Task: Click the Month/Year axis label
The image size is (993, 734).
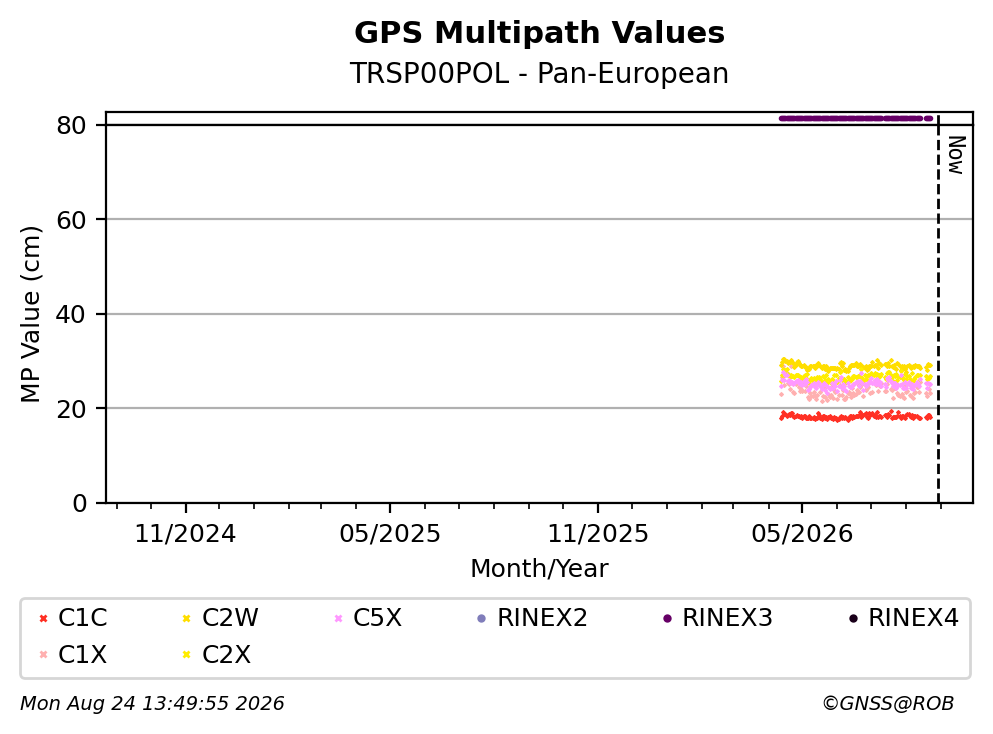Action: pyautogui.click(x=539, y=569)
